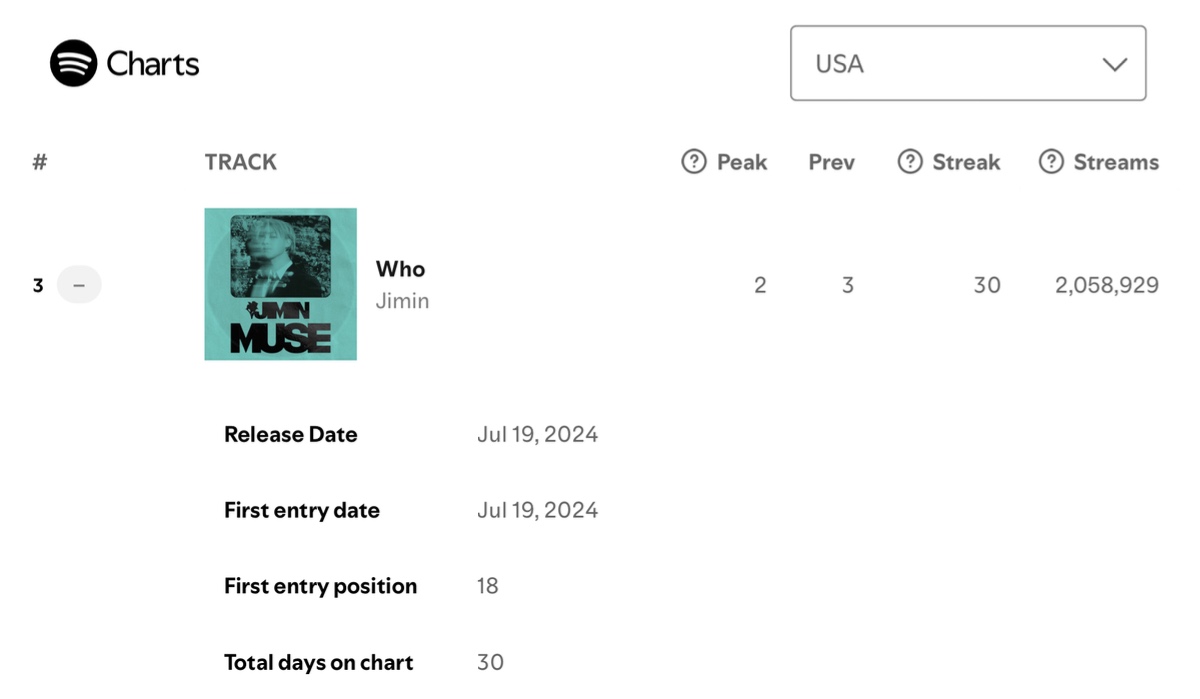Click the Charts title text
Viewport: 1200px width, 699px height.
click(x=153, y=63)
